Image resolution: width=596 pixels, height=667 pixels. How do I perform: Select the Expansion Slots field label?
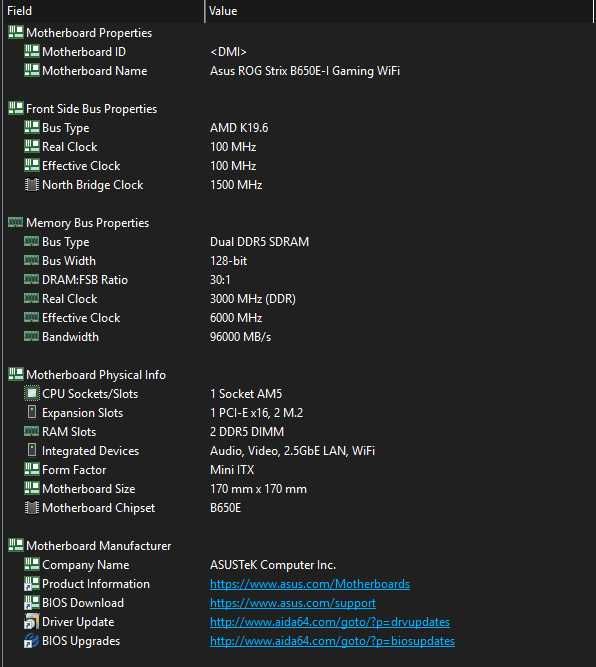(82, 413)
